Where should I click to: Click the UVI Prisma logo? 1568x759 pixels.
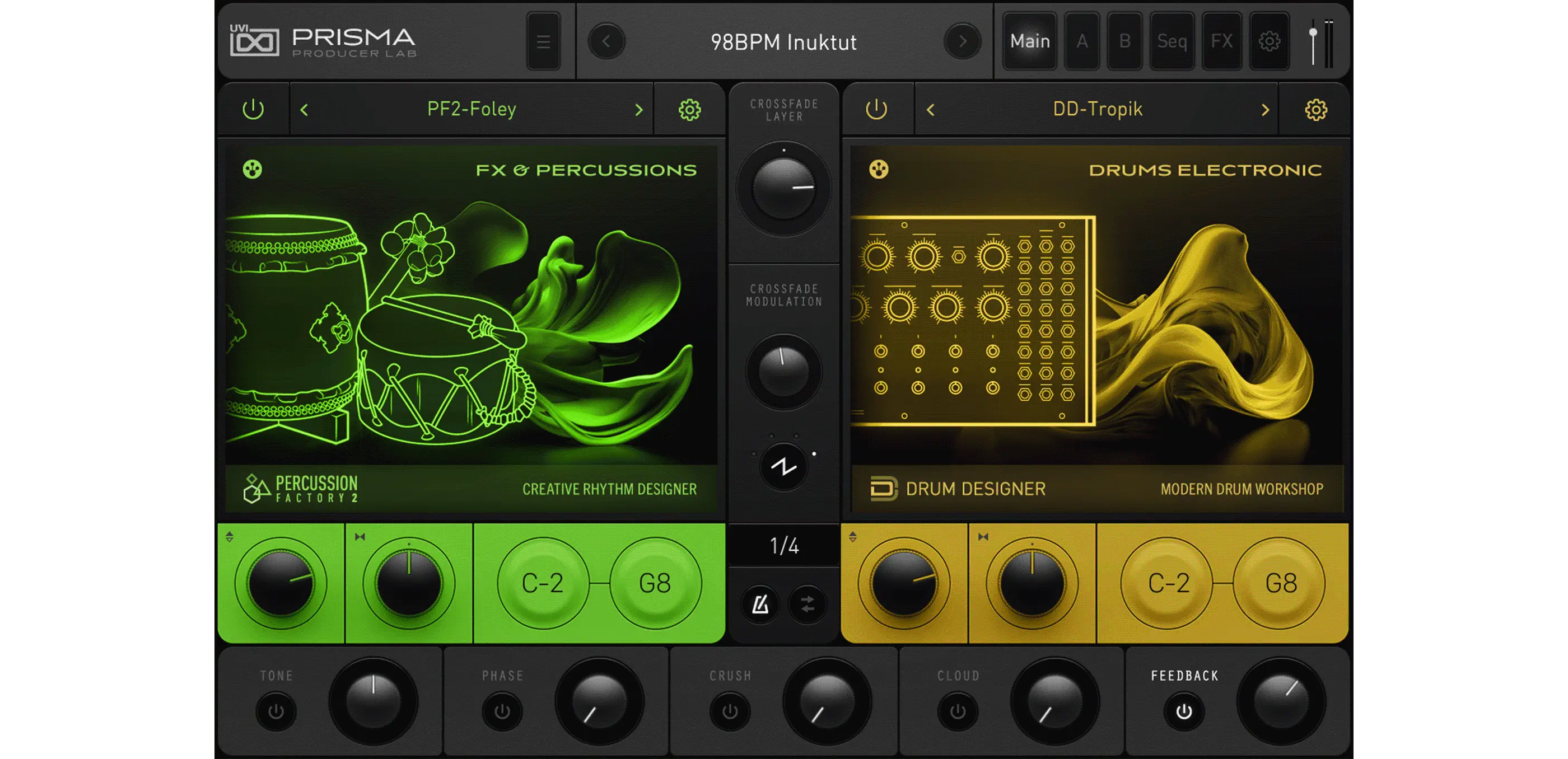click(323, 41)
